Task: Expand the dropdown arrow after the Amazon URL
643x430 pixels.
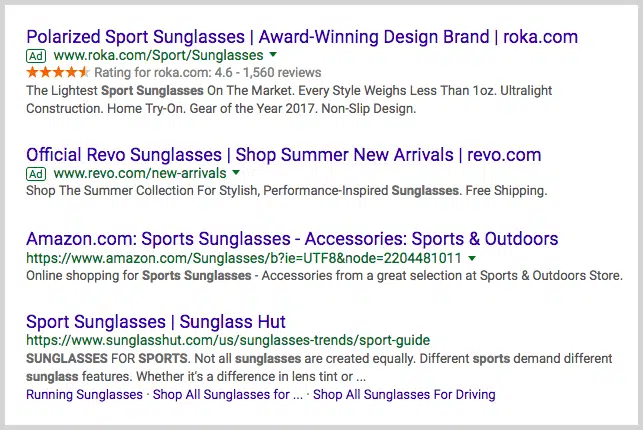Action: click(472, 258)
